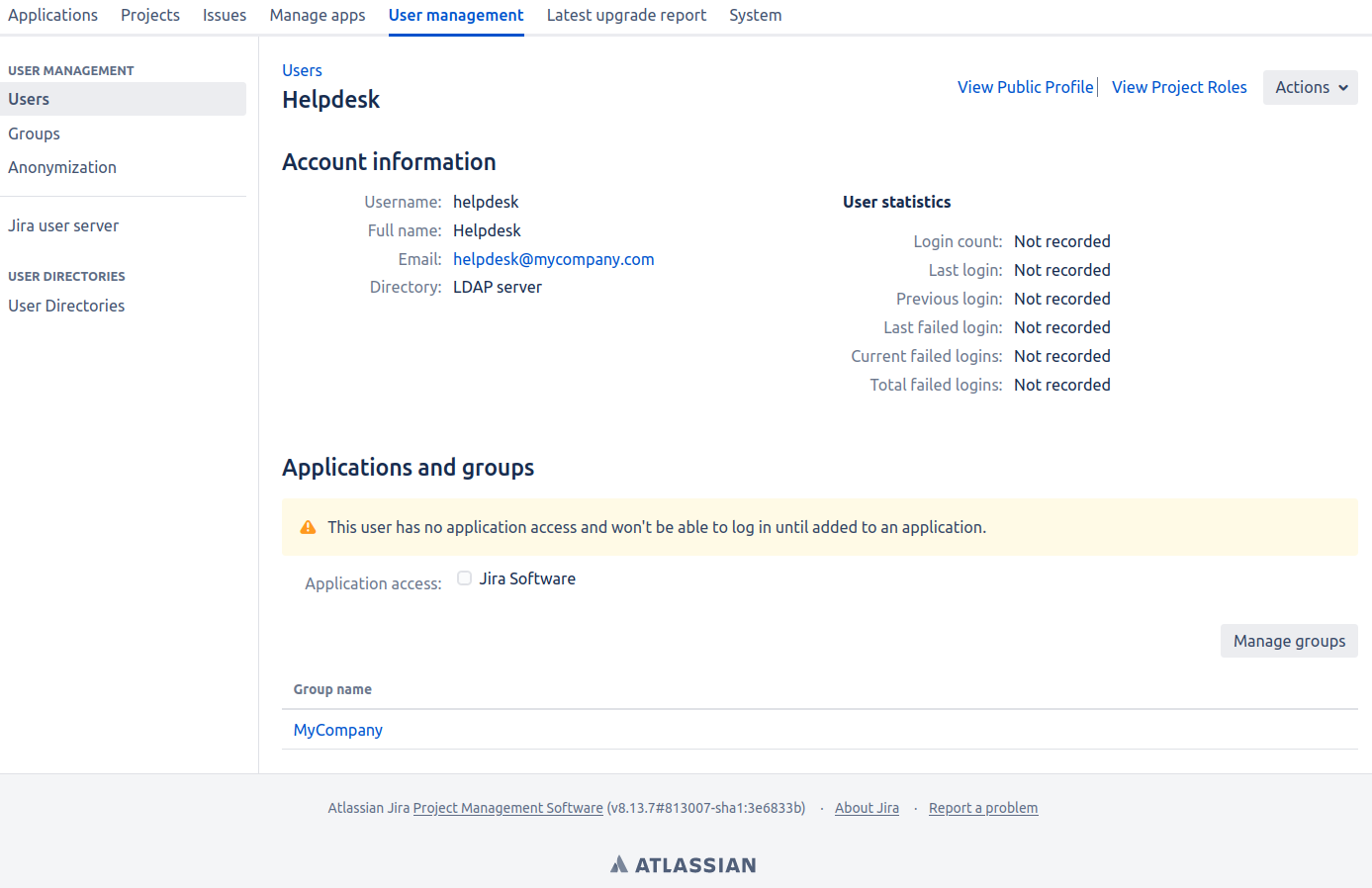This screenshot has width=1372, height=888.
Task: Switch to the Projects tab
Action: 150,15
